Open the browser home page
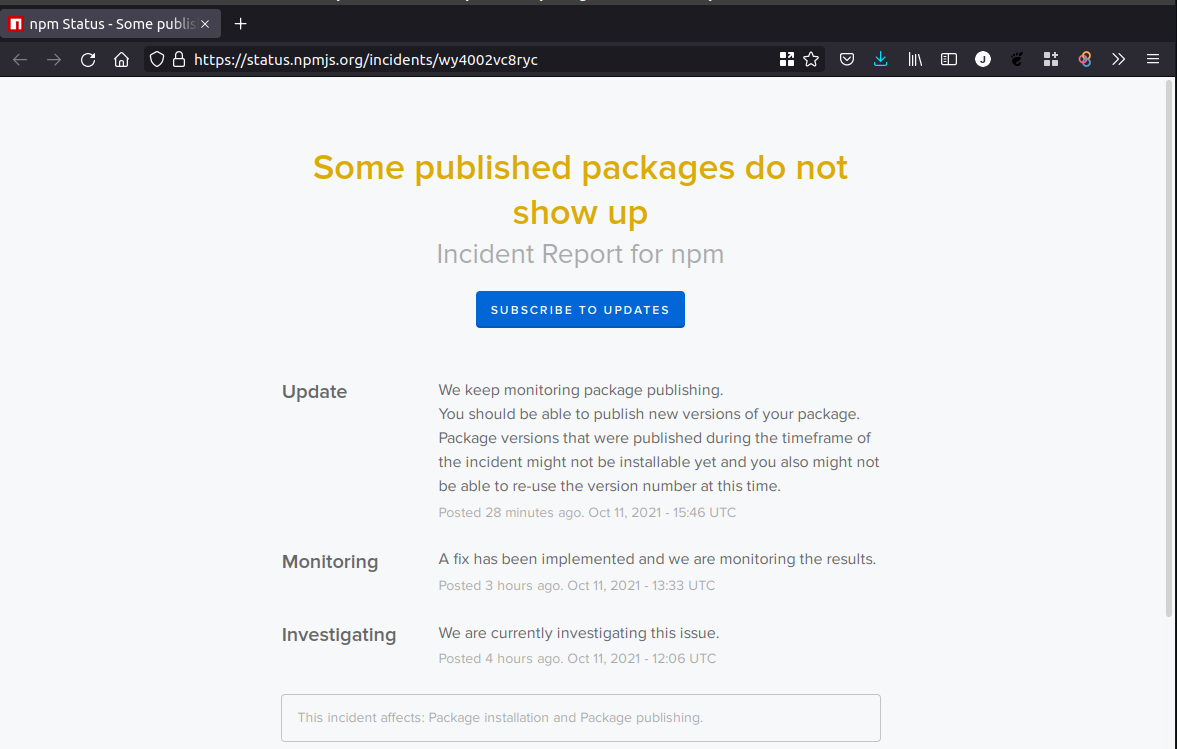This screenshot has width=1177, height=749. click(x=122, y=60)
